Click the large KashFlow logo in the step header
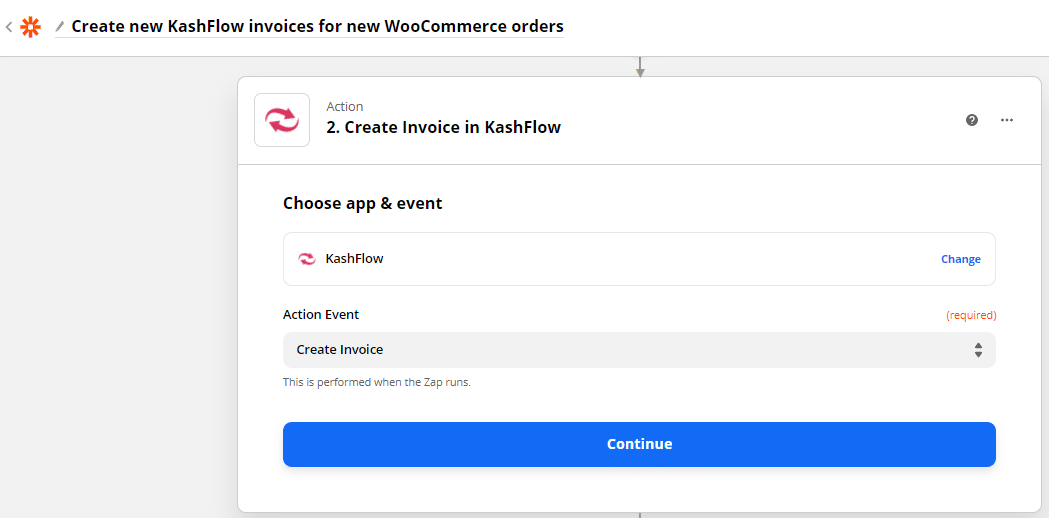Viewport: 1049px width, 518px height. (x=282, y=120)
